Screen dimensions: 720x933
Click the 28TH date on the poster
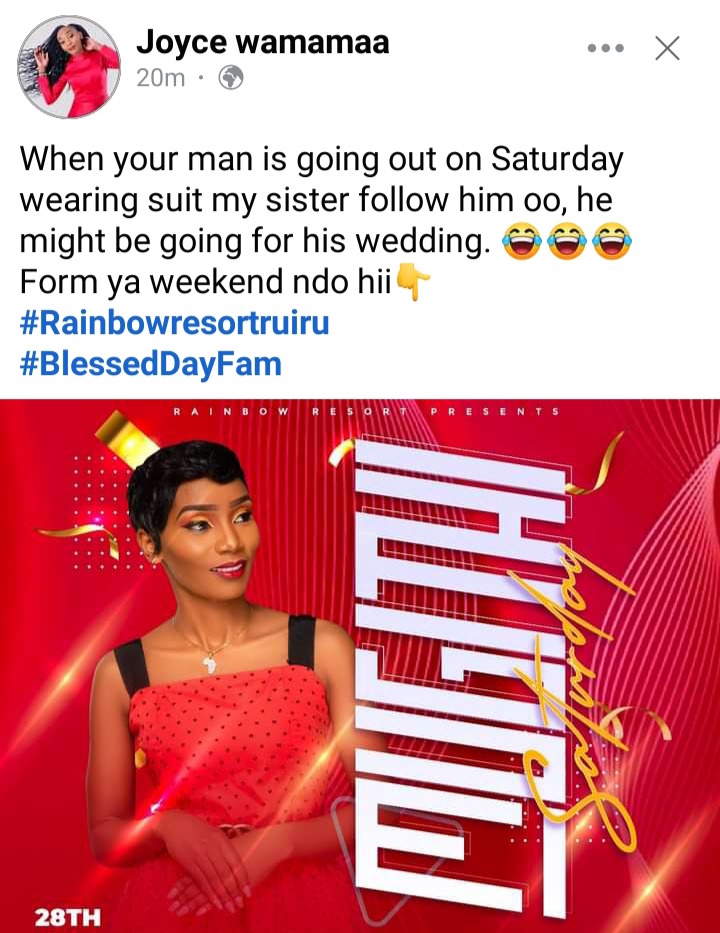[68, 917]
